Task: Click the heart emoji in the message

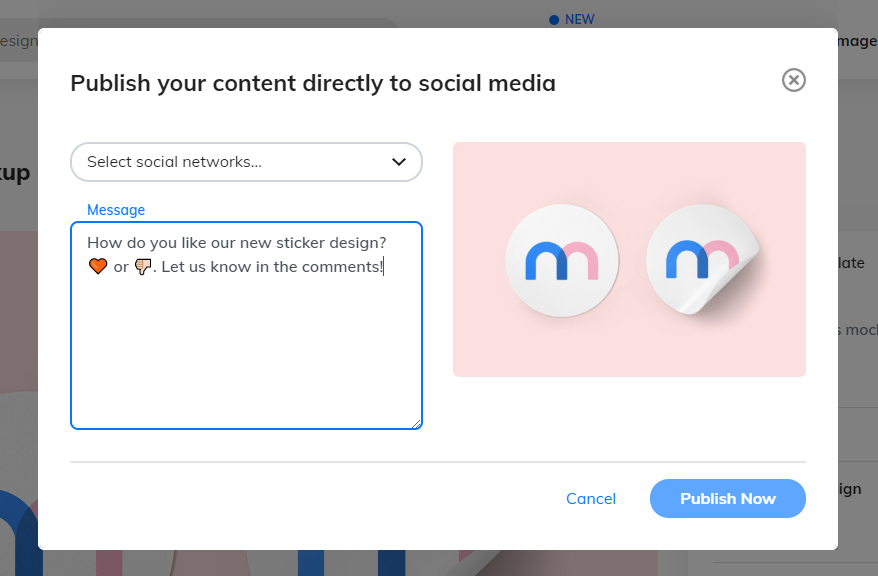Action: [x=98, y=266]
